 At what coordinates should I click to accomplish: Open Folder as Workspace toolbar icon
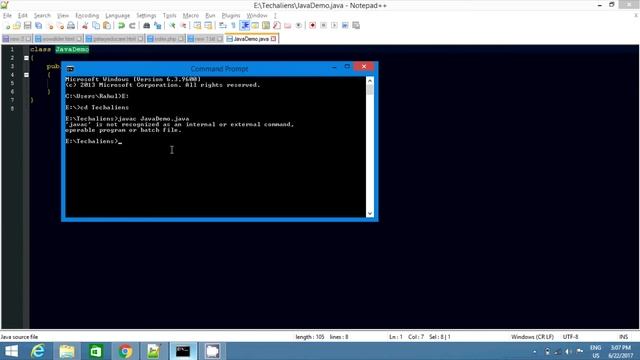point(288,26)
